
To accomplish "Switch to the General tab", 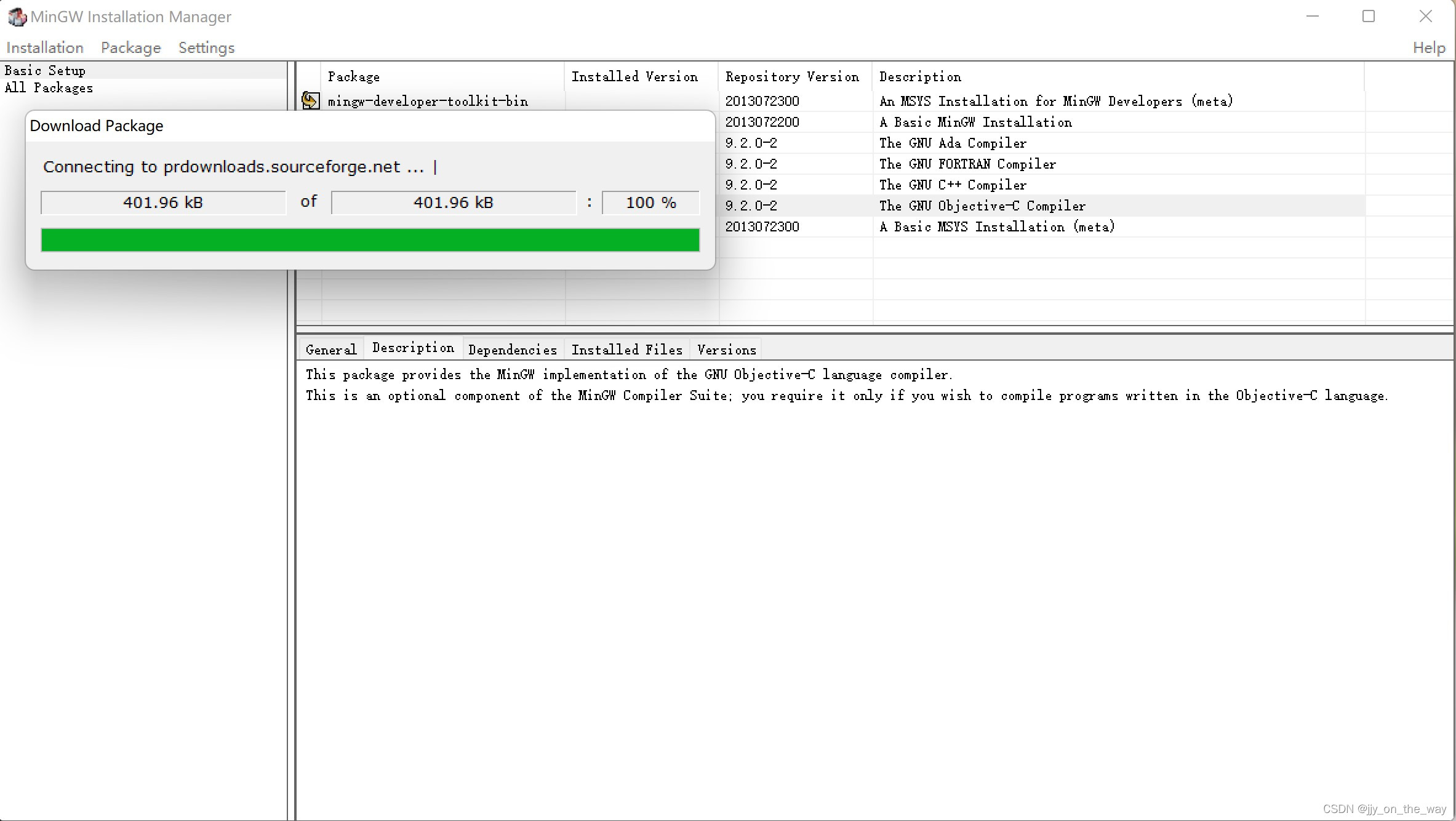I will pos(330,350).
